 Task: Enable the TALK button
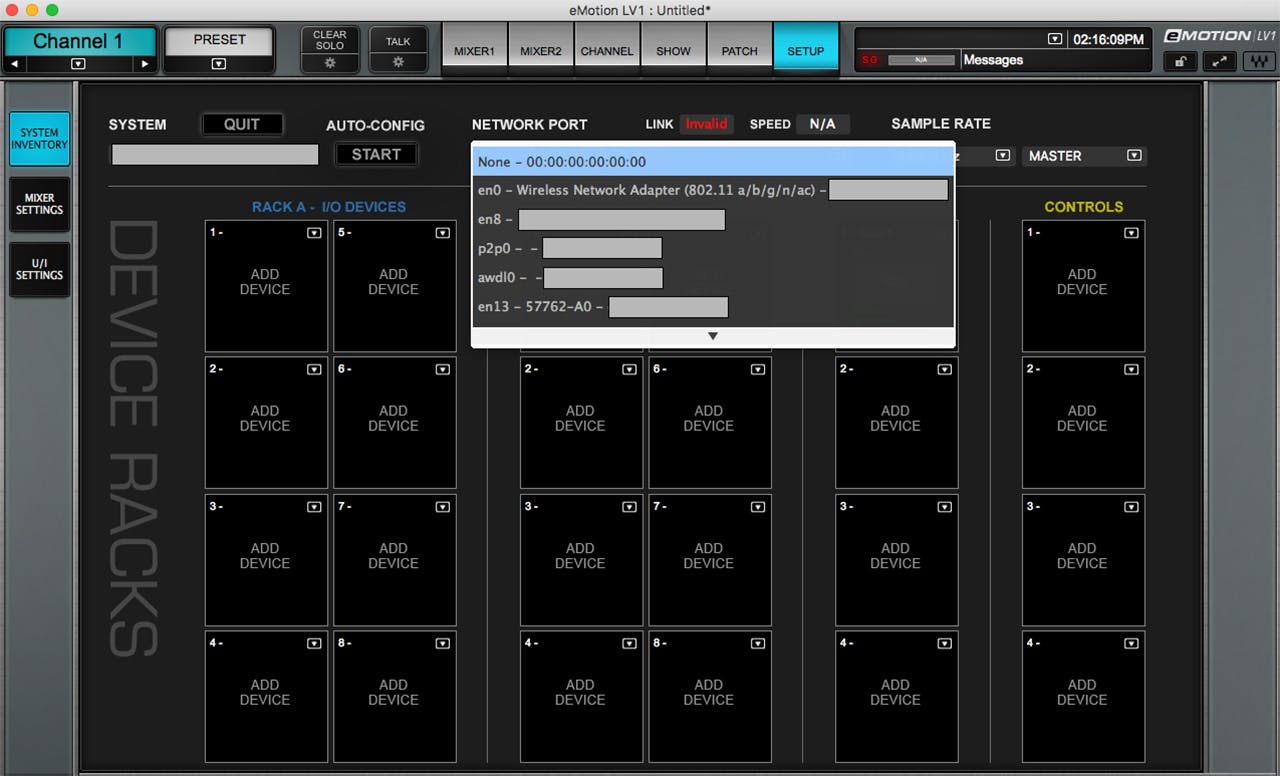[398, 41]
